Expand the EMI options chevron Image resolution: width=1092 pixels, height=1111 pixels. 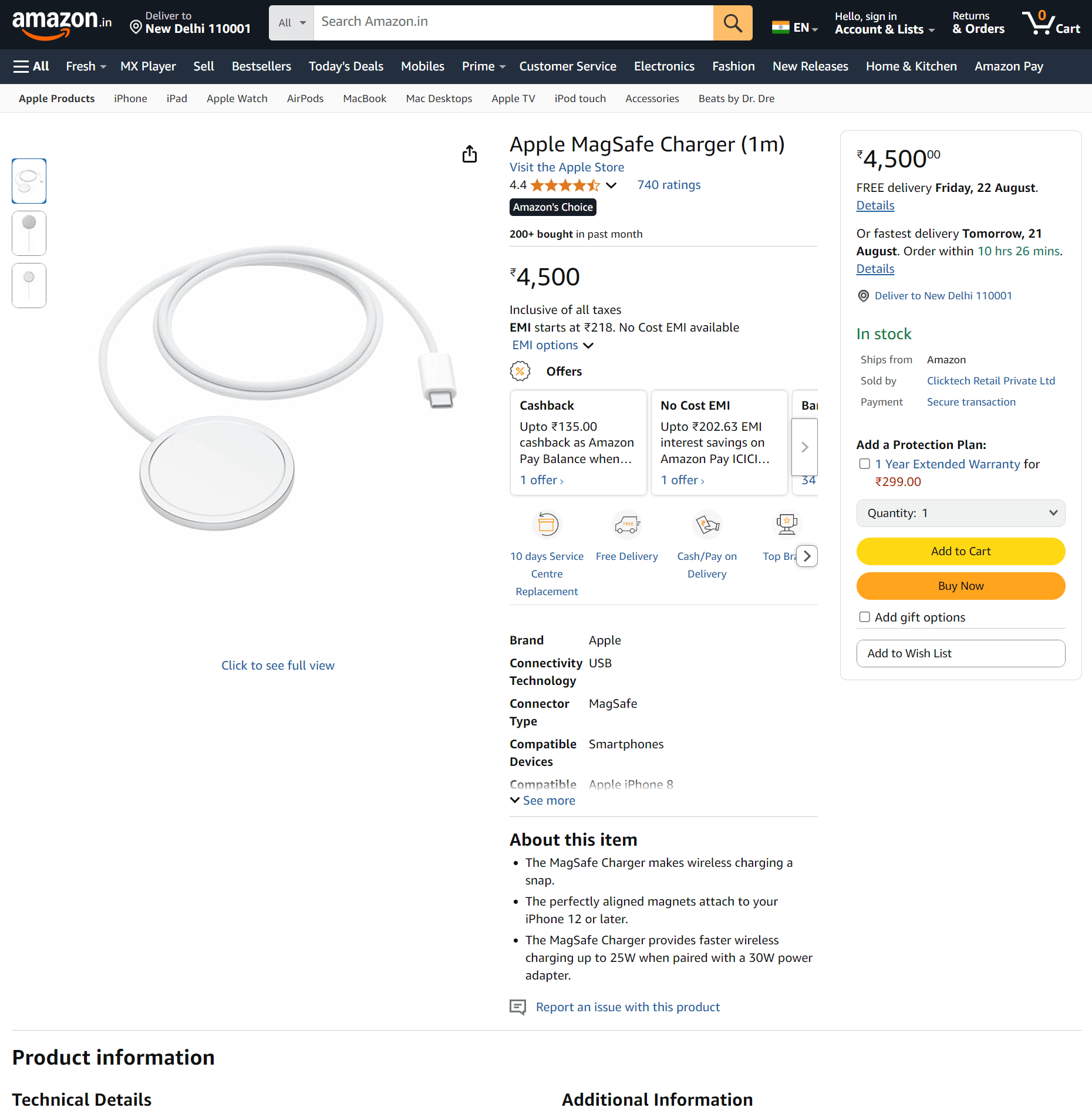588,345
